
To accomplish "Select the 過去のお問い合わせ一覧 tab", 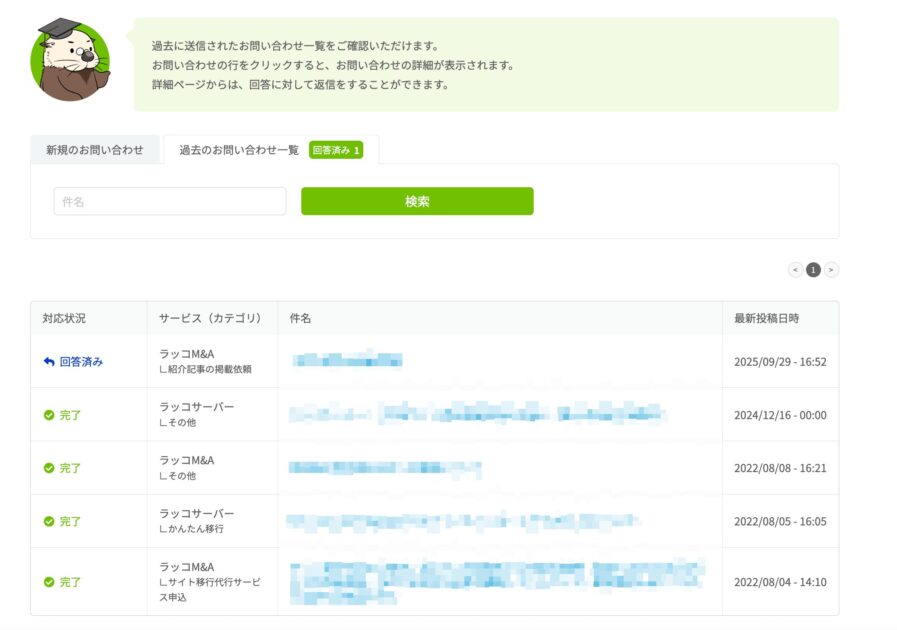I will [x=239, y=150].
